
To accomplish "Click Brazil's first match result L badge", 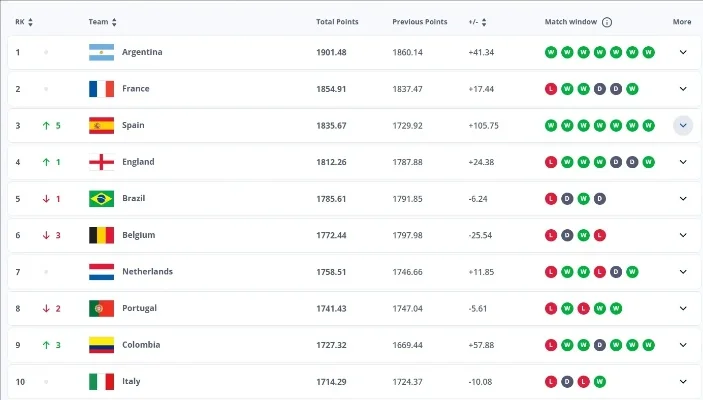I will click(551, 199).
